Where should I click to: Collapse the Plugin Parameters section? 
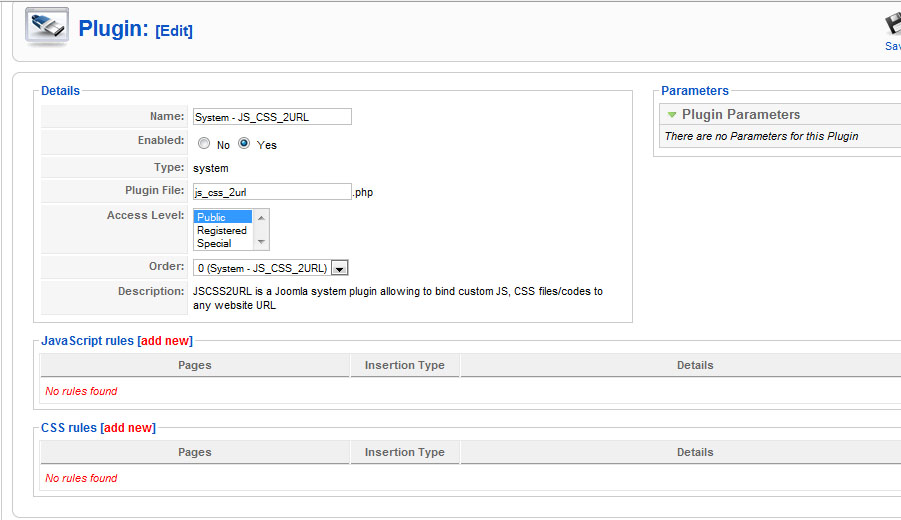pos(672,114)
